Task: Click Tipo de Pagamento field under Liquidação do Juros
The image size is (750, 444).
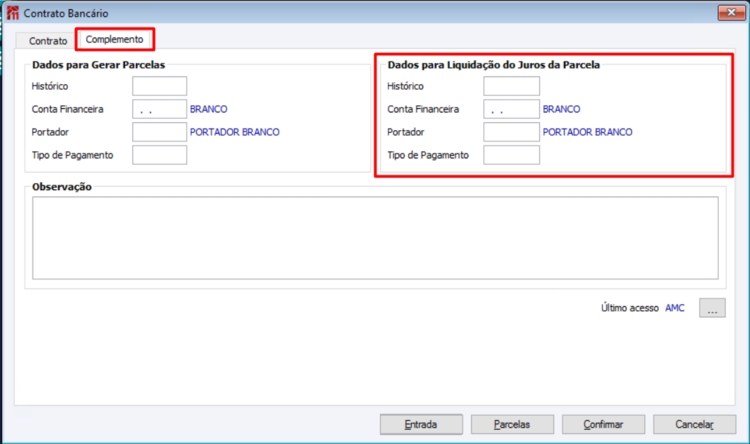Action: [511, 155]
